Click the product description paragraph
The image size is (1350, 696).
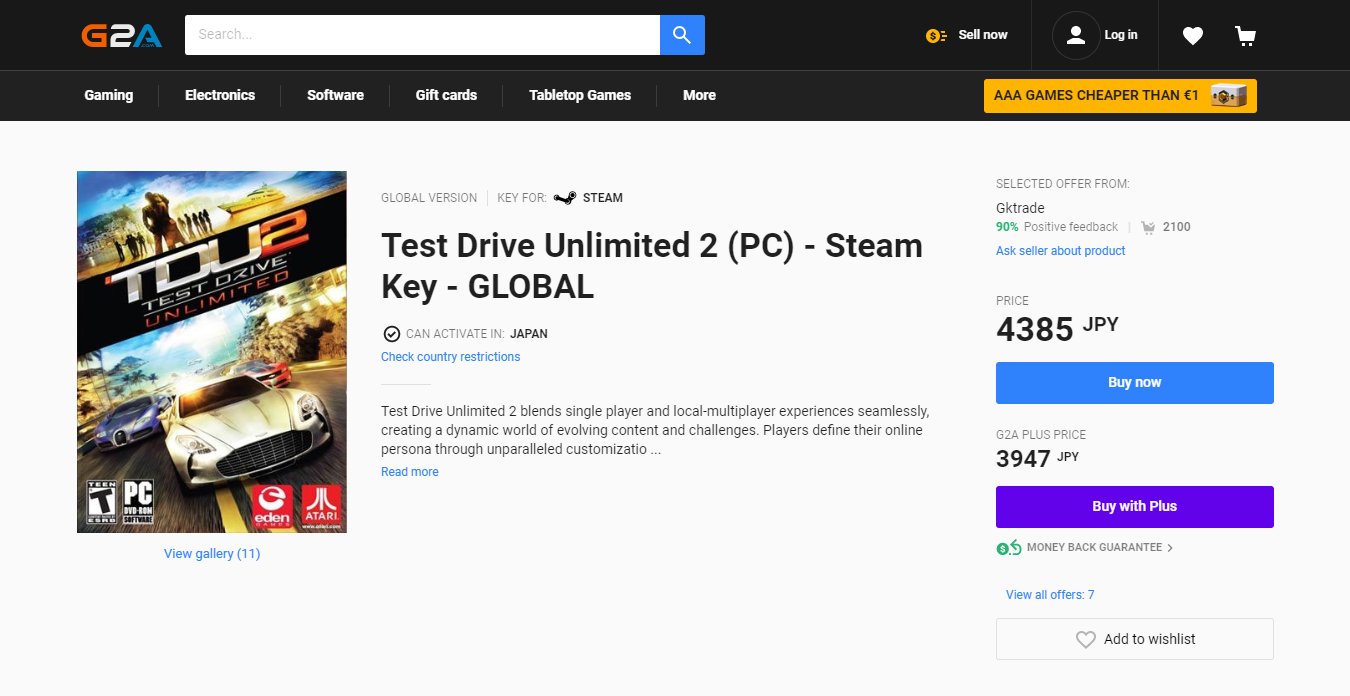point(655,431)
